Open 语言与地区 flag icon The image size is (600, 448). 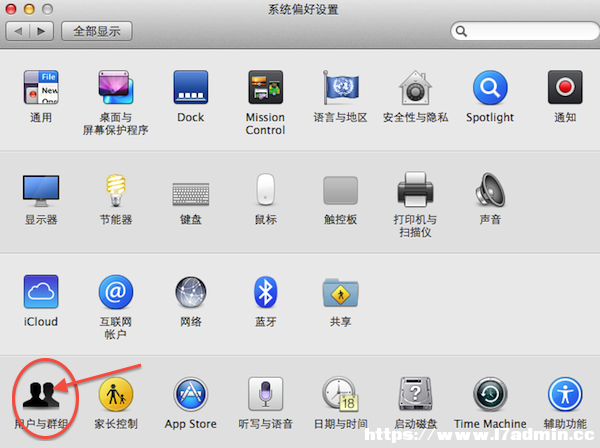coord(340,87)
